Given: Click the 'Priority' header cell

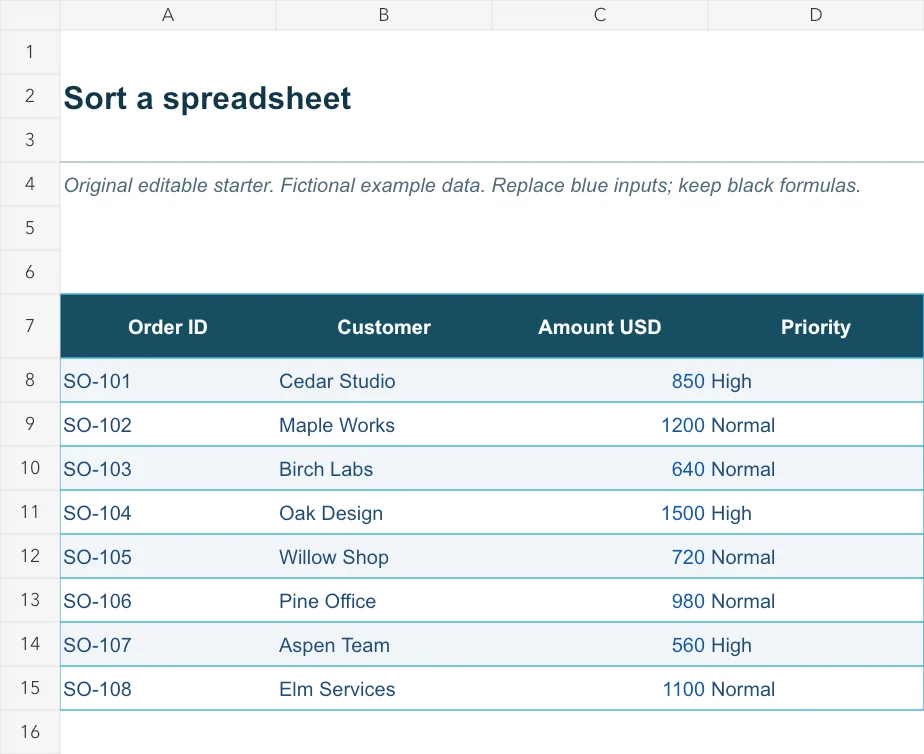Looking at the screenshot, I should pyautogui.click(x=816, y=326).
